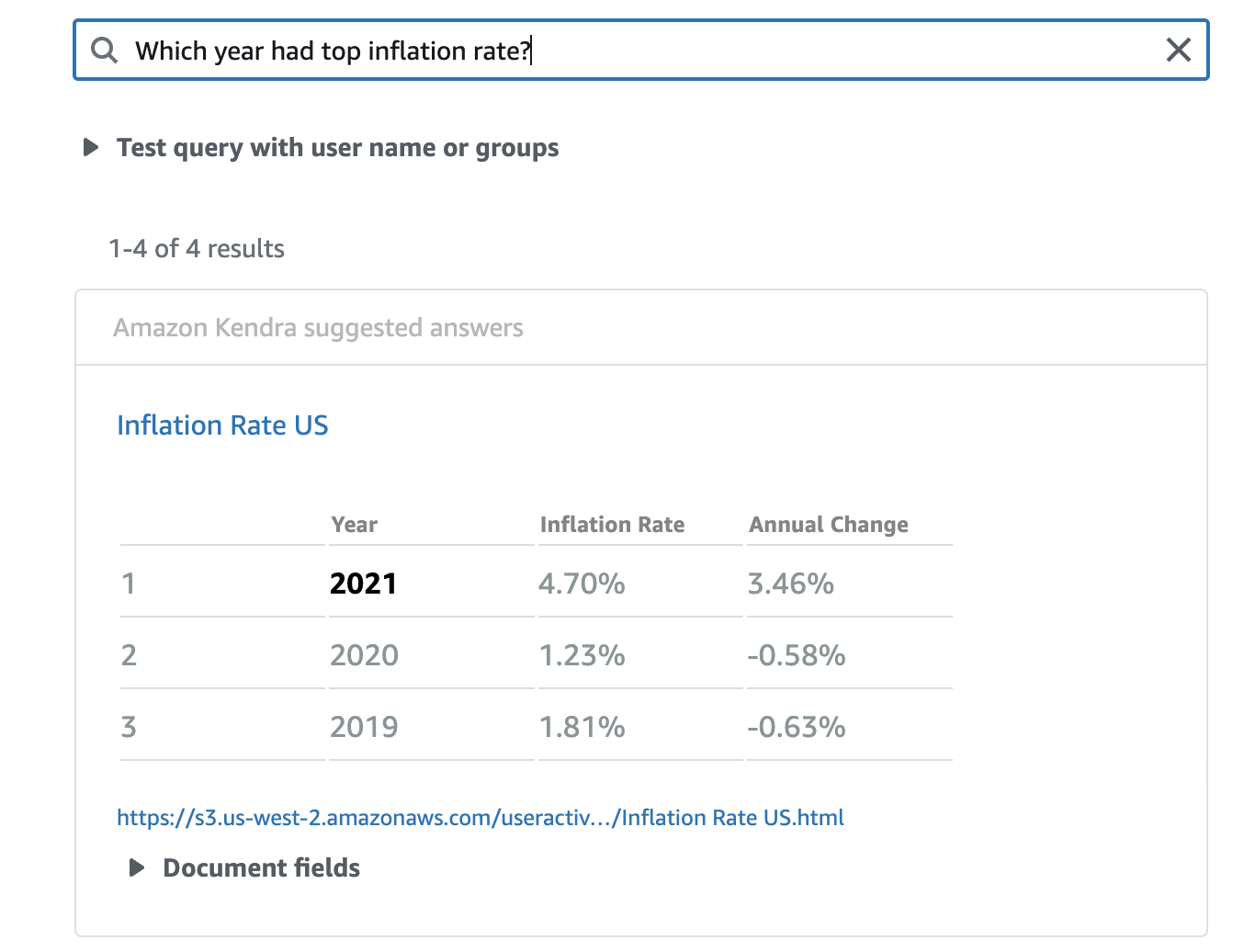
Task: Clear the search query with the X
Action: pyautogui.click(x=1178, y=51)
